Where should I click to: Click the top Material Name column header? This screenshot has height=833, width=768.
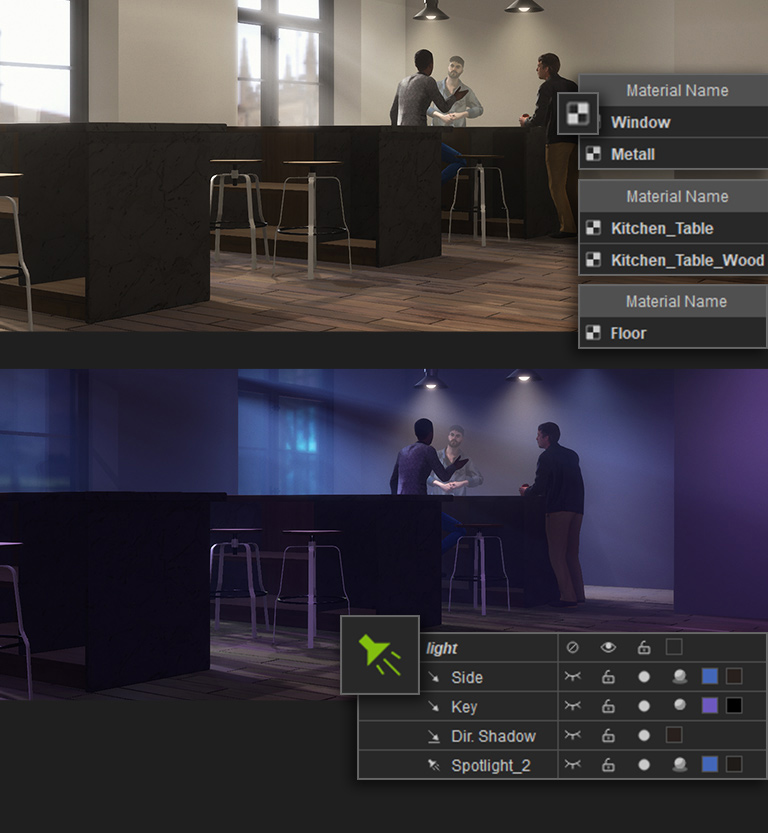676,90
